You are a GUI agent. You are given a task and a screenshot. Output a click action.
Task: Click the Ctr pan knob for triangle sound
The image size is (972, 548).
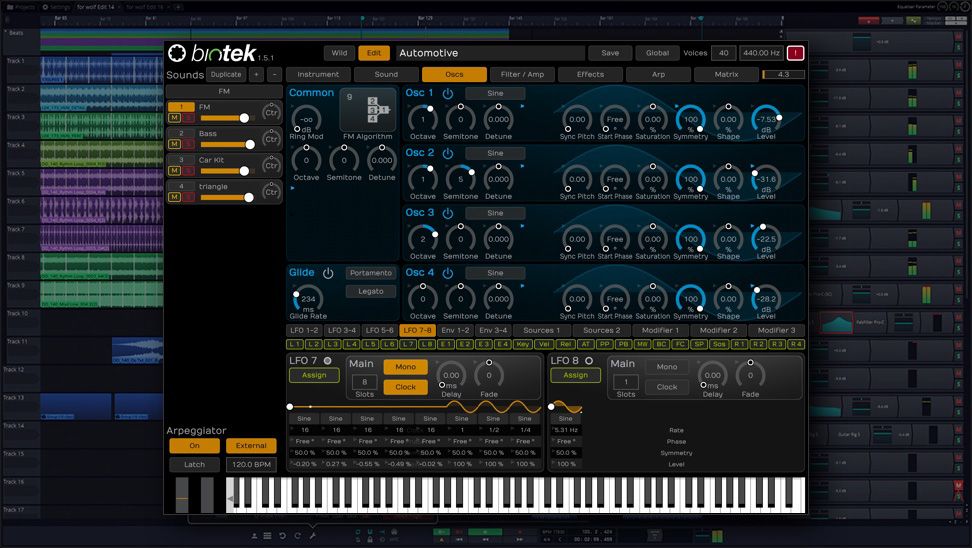(x=271, y=192)
